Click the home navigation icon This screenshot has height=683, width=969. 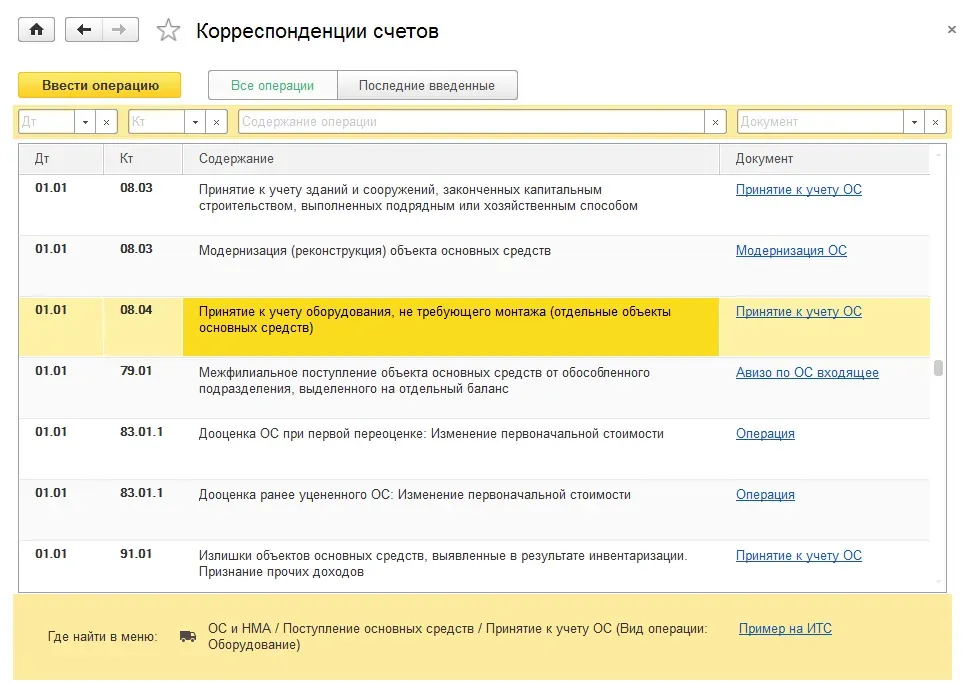pyautogui.click(x=36, y=29)
